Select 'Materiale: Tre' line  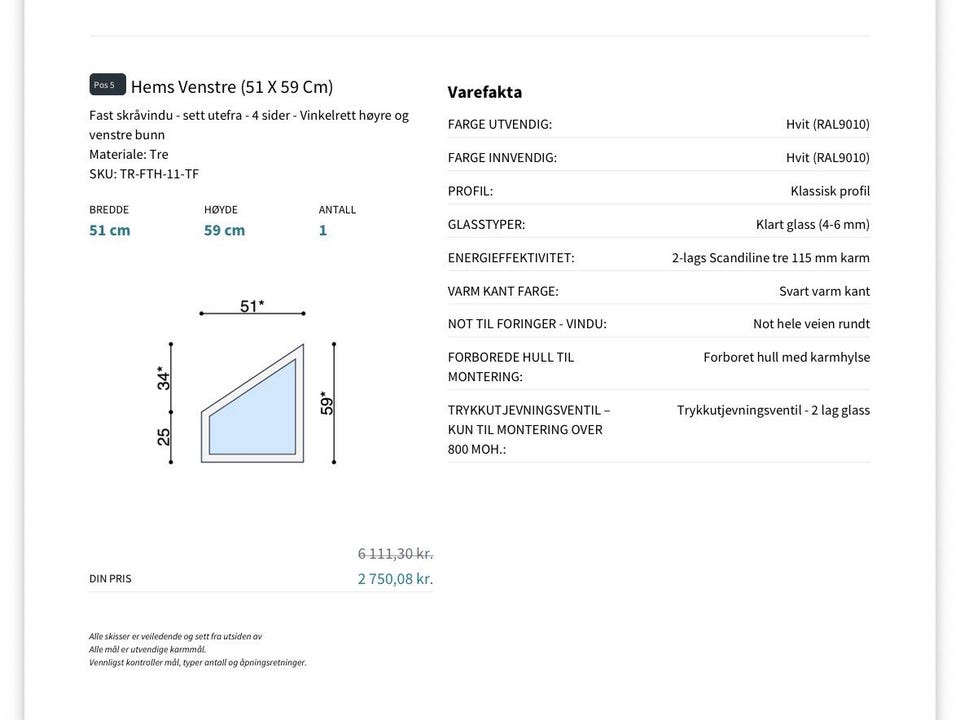(129, 154)
